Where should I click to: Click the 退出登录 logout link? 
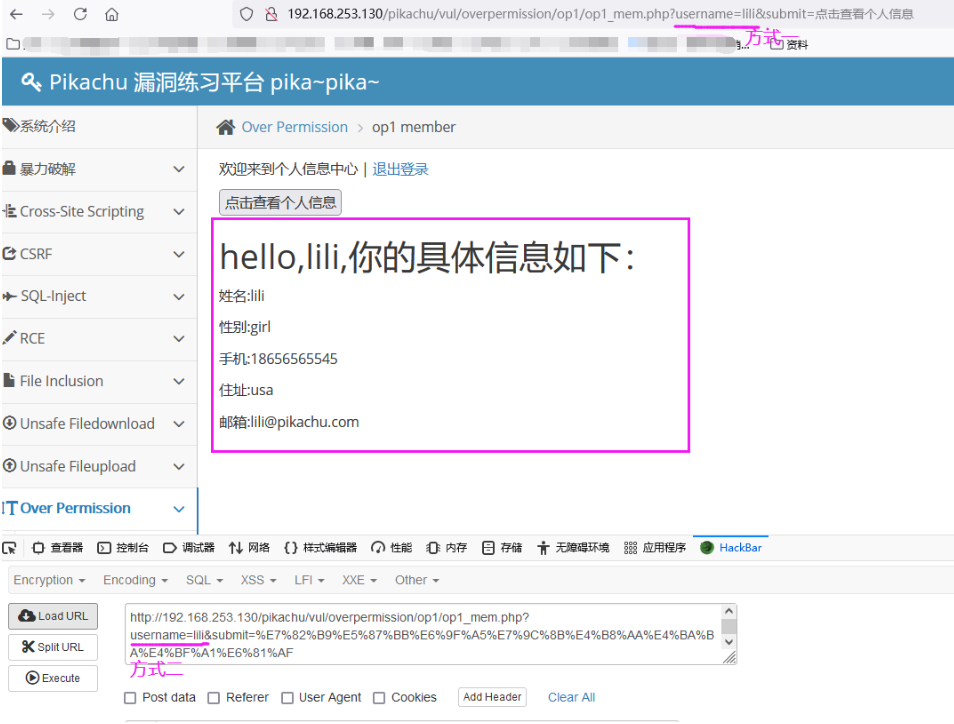(x=400, y=168)
